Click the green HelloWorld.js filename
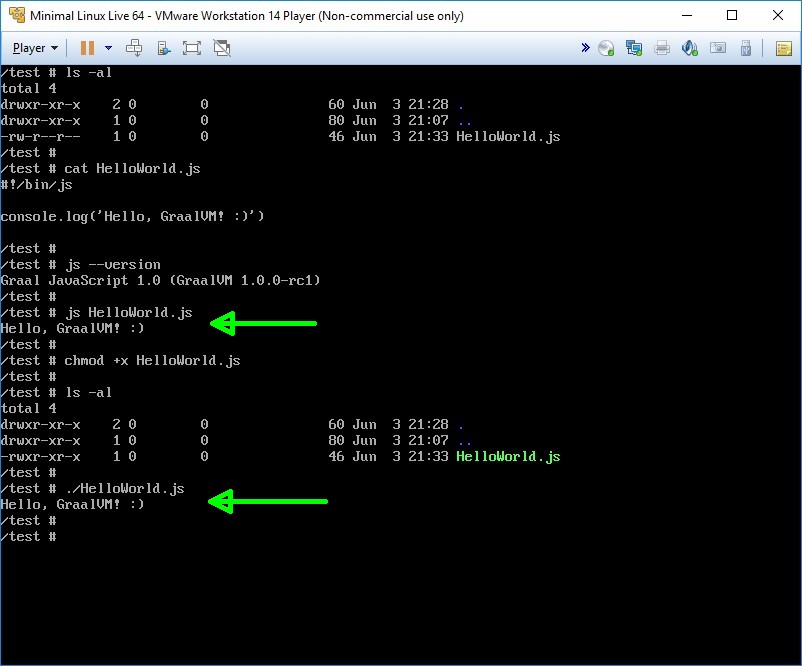802x666 pixels. coord(508,457)
